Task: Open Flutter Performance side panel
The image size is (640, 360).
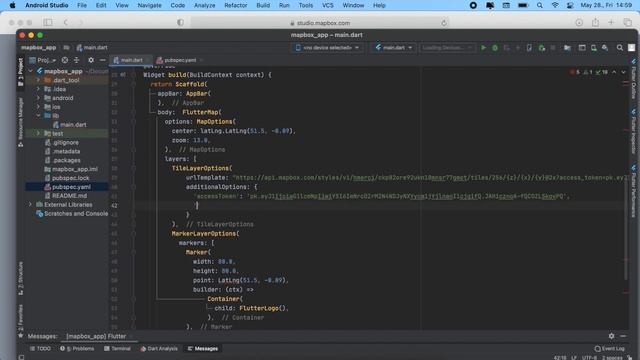Action: [633, 191]
